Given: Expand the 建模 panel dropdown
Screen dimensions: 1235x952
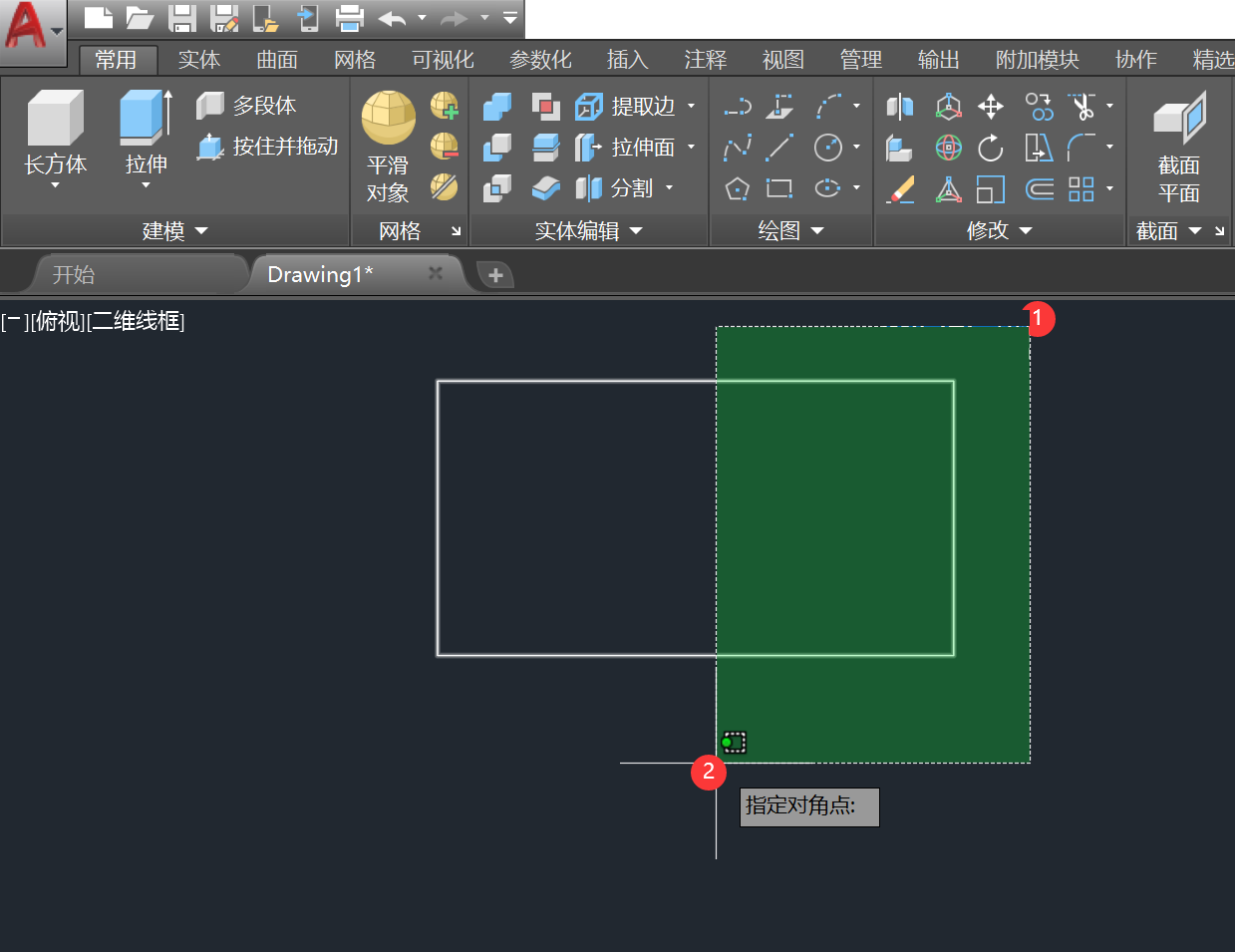Looking at the screenshot, I should click(x=201, y=231).
